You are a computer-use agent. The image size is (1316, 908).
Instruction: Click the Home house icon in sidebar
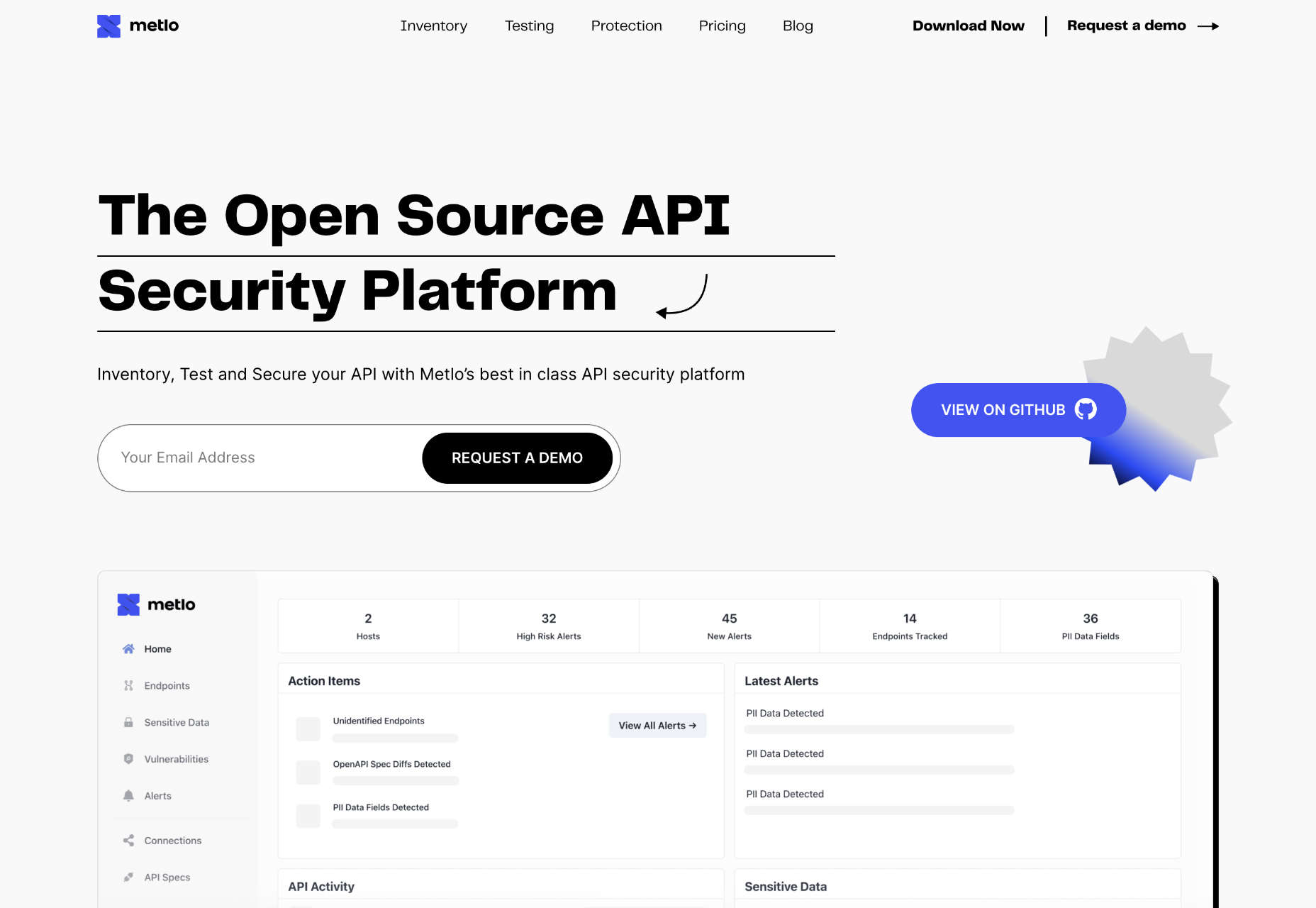coord(128,649)
